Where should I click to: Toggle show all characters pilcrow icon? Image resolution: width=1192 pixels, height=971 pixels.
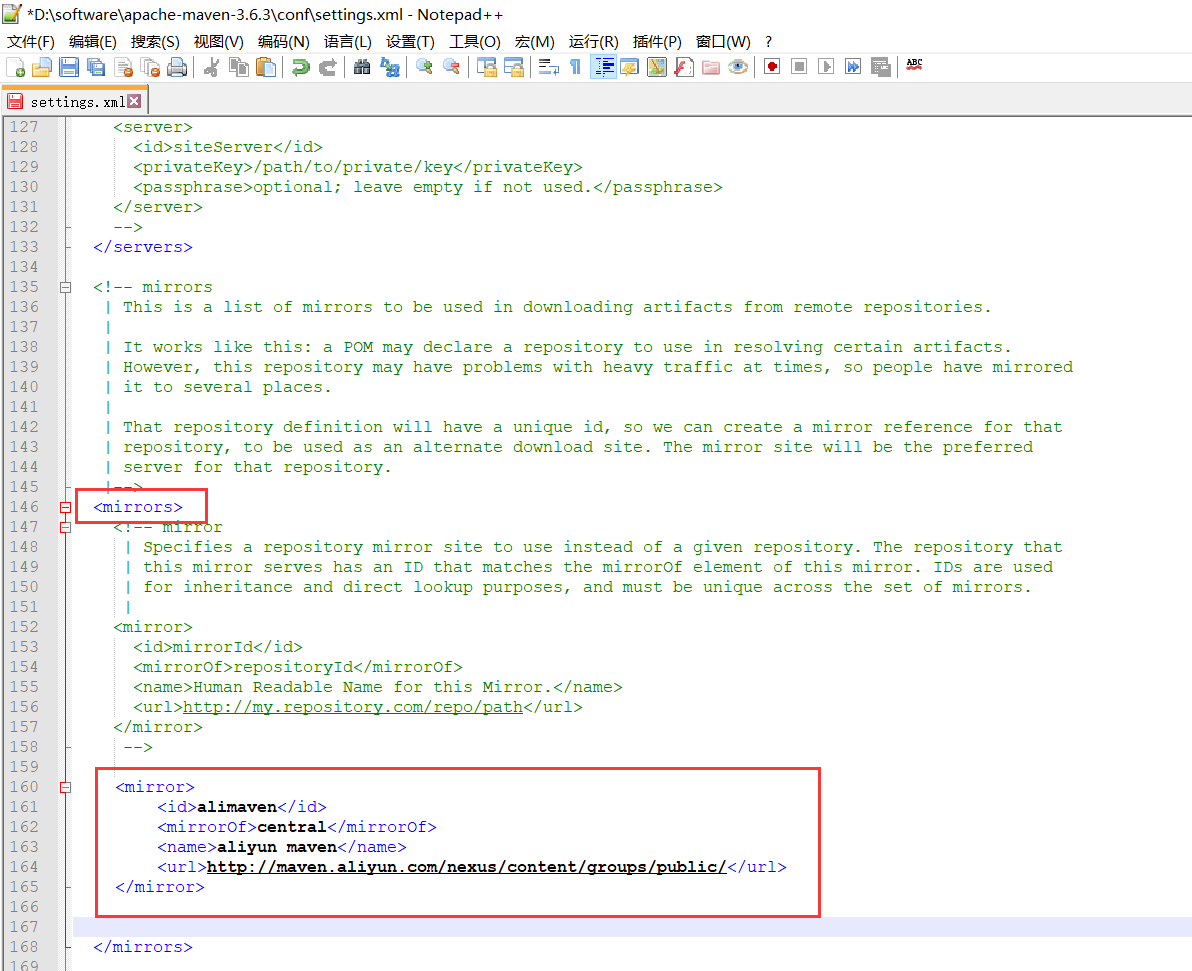[x=575, y=68]
